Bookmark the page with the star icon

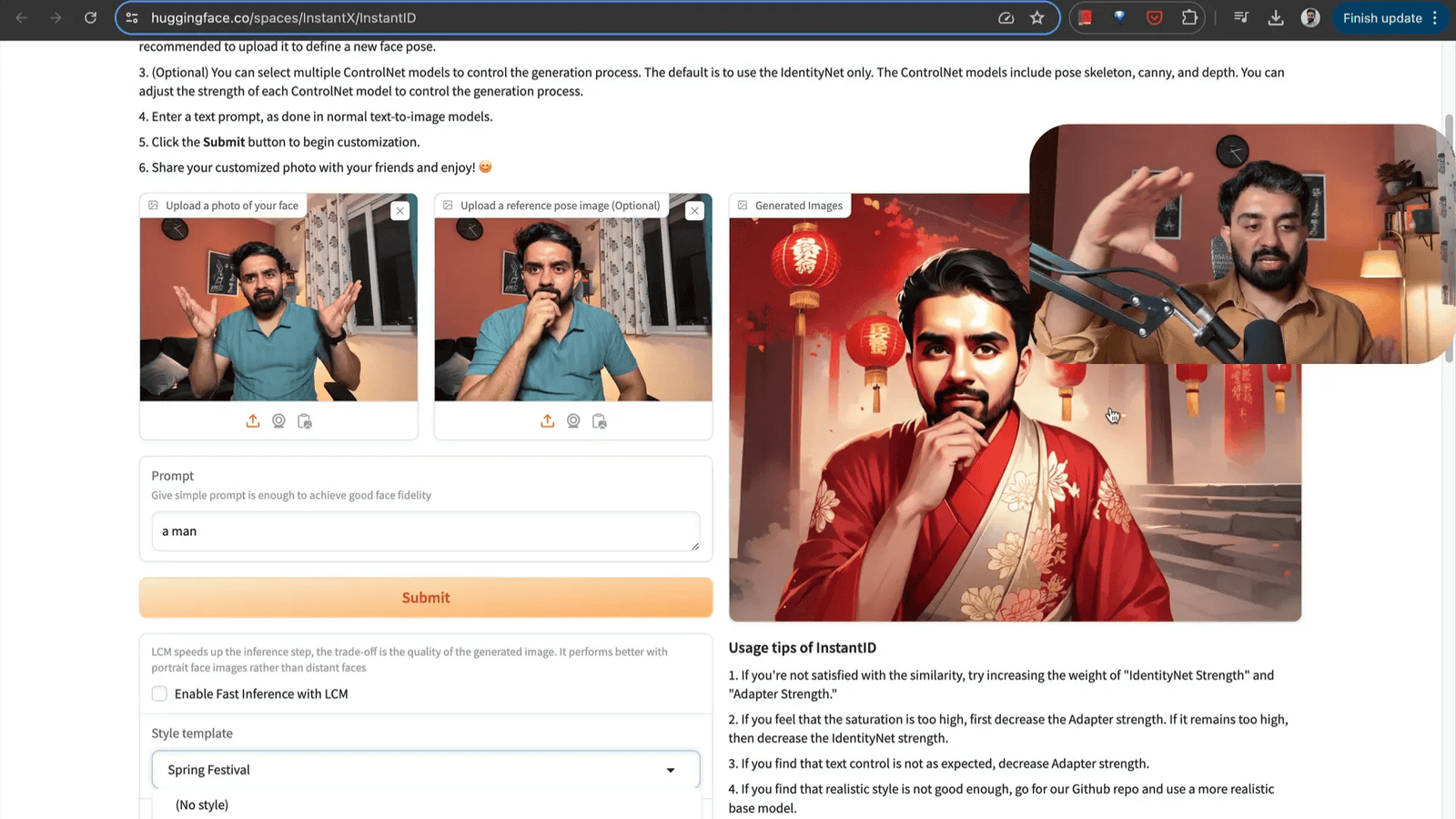[1037, 17]
